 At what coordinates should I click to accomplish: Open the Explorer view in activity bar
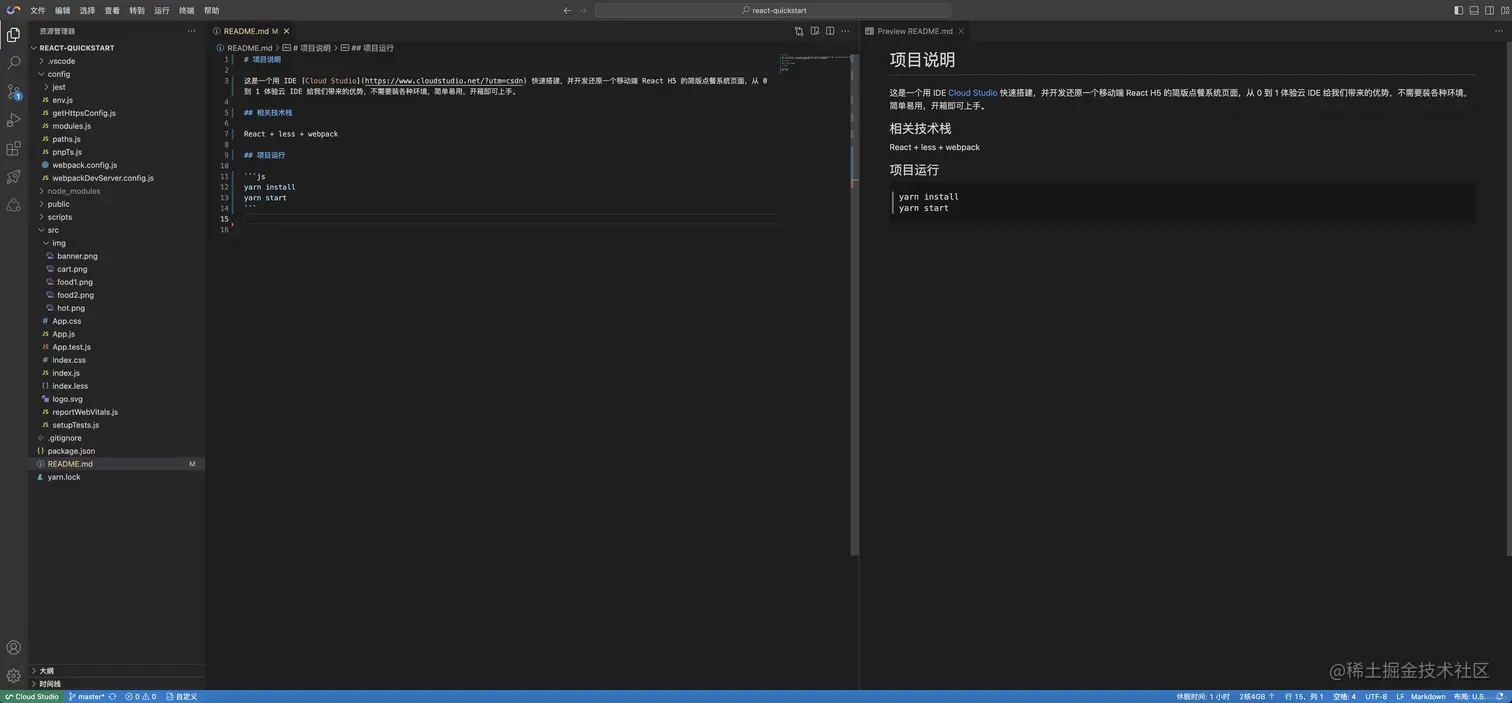tap(14, 35)
